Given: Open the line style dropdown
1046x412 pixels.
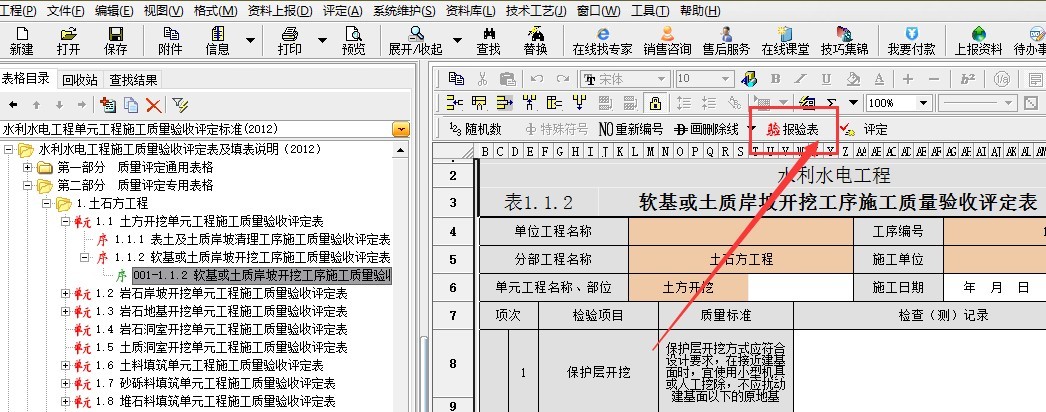Looking at the screenshot, I should click(x=1010, y=103).
